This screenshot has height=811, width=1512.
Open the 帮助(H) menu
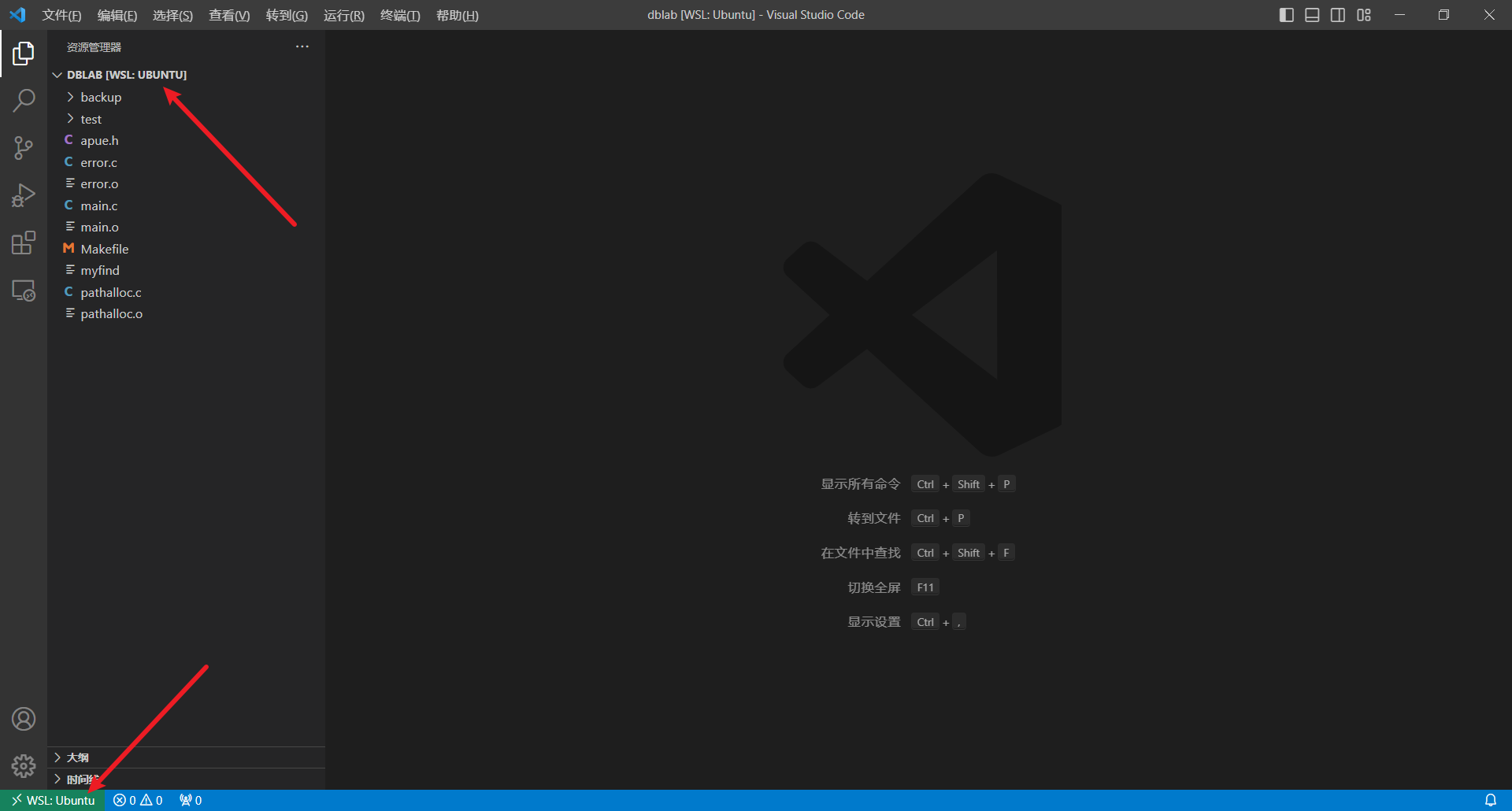pyautogui.click(x=458, y=15)
